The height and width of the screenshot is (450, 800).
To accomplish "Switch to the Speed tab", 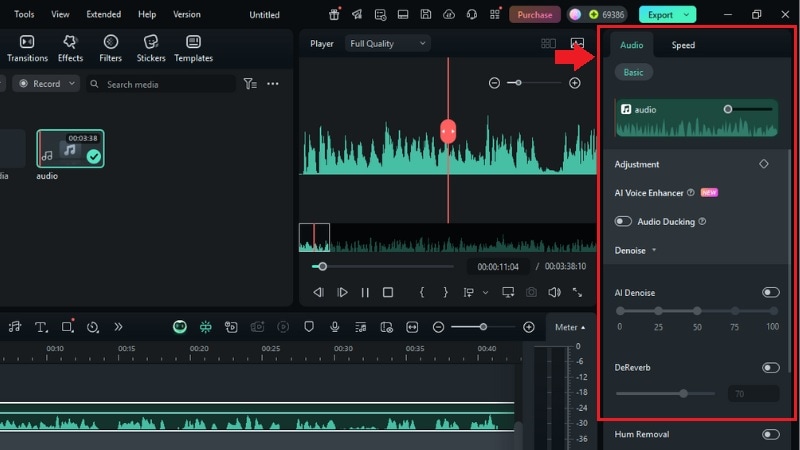I will tap(683, 45).
